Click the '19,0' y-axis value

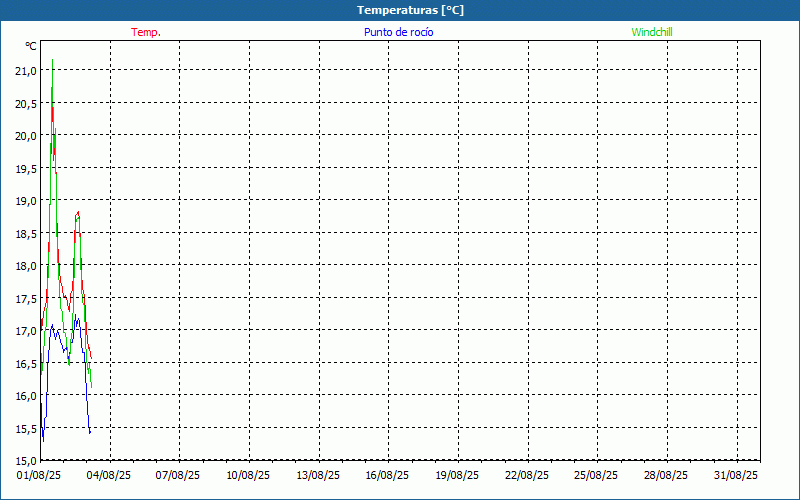click(x=26, y=201)
